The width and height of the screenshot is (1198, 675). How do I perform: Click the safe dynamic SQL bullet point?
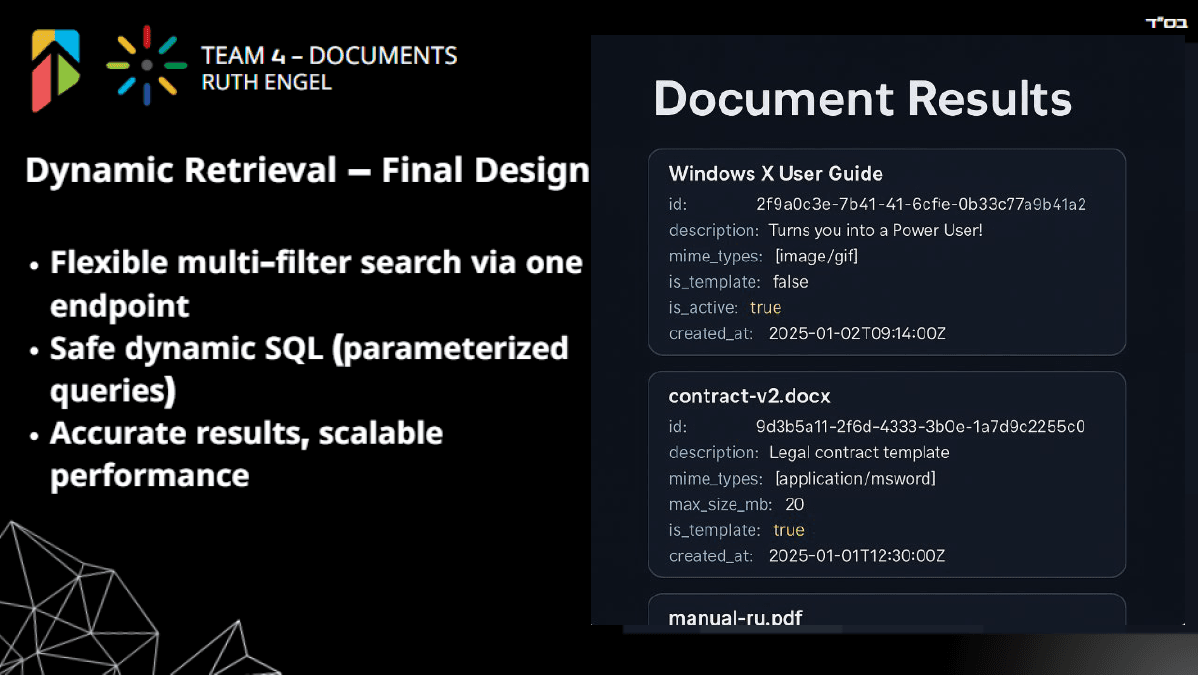[308, 366]
